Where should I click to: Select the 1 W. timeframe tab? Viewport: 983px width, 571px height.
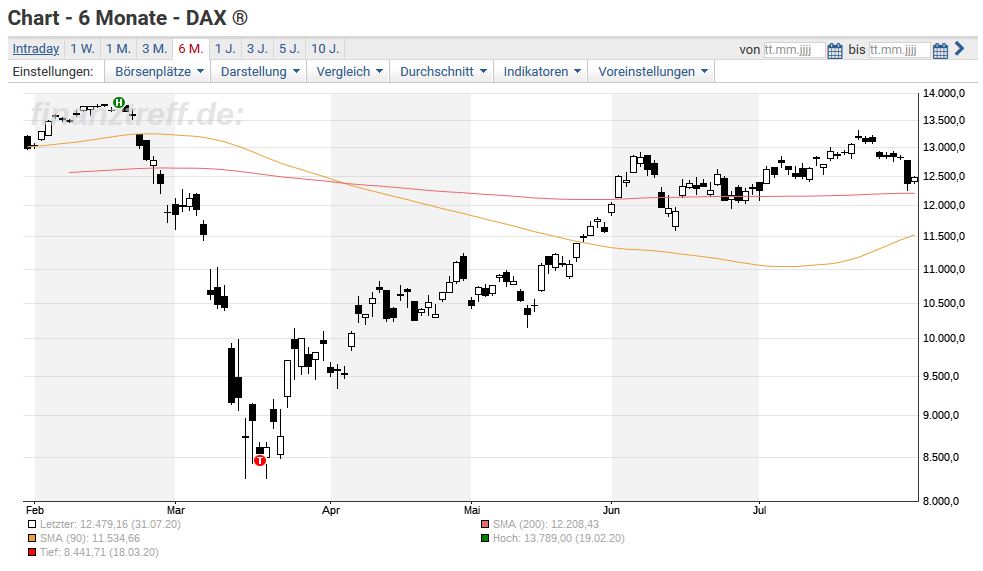[82, 49]
